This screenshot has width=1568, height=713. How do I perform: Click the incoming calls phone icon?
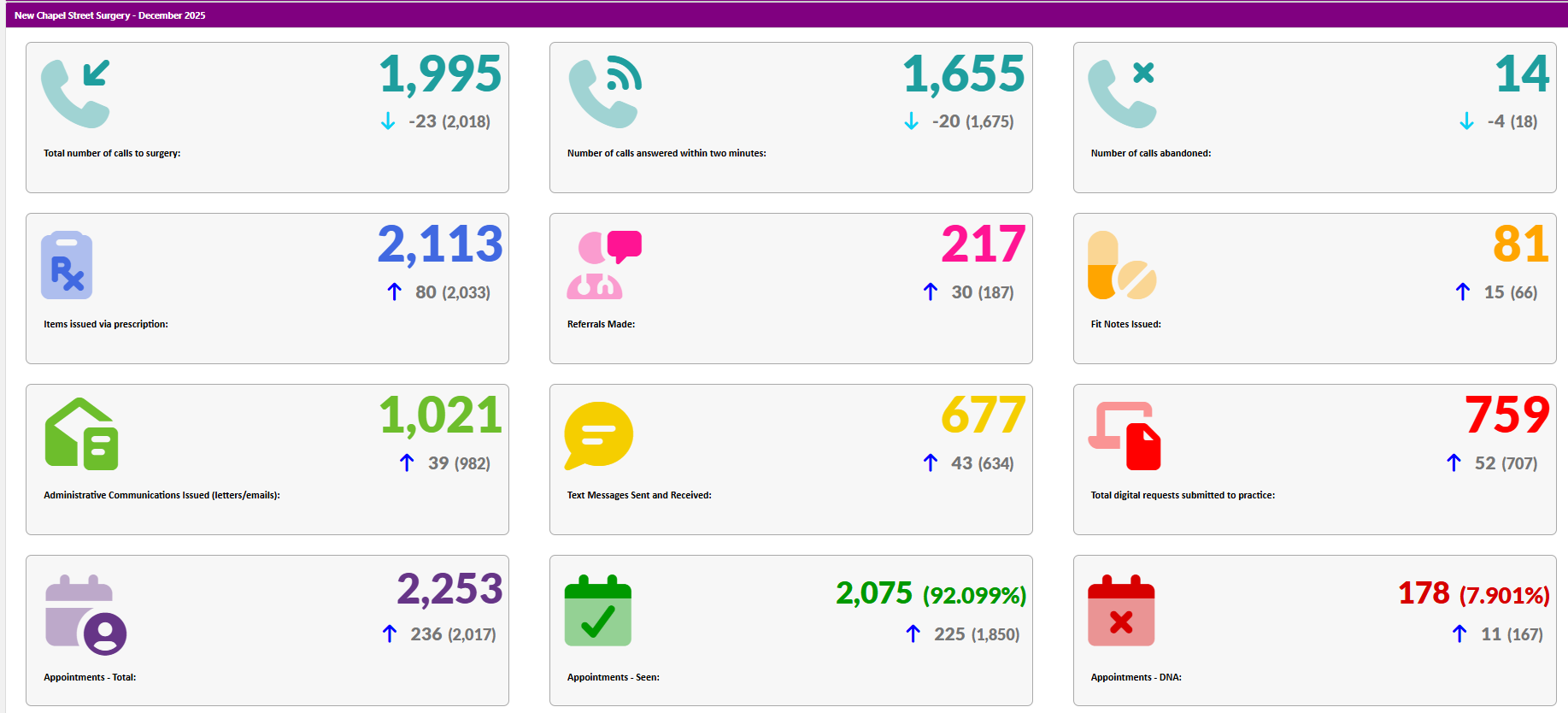75,93
